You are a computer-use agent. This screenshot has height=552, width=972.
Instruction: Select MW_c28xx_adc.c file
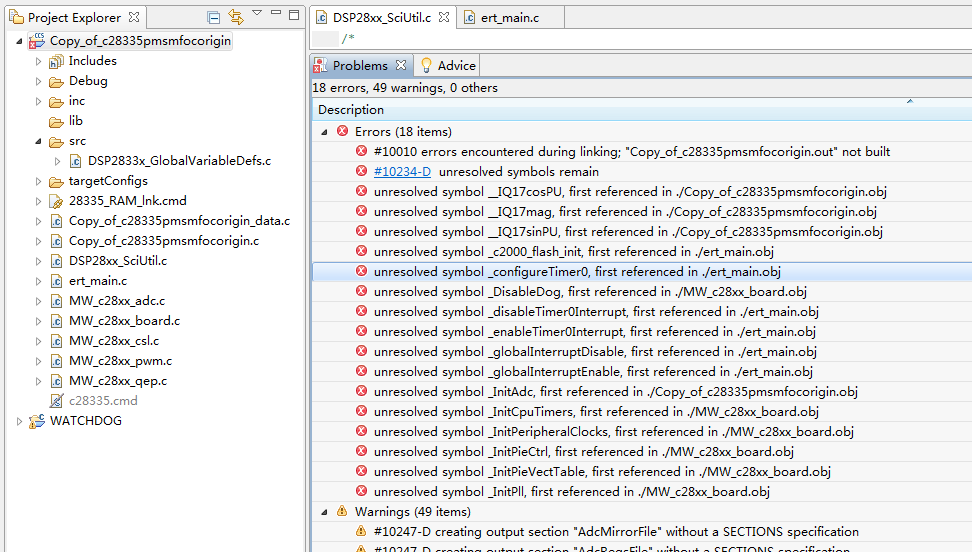(117, 301)
